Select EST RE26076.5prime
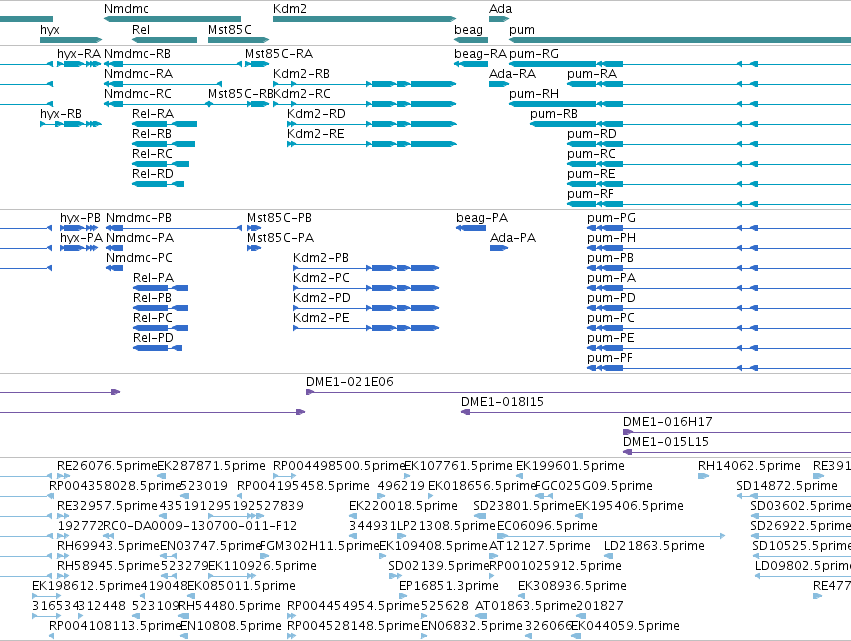Screen dimensions: 851x641 [63, 476]
